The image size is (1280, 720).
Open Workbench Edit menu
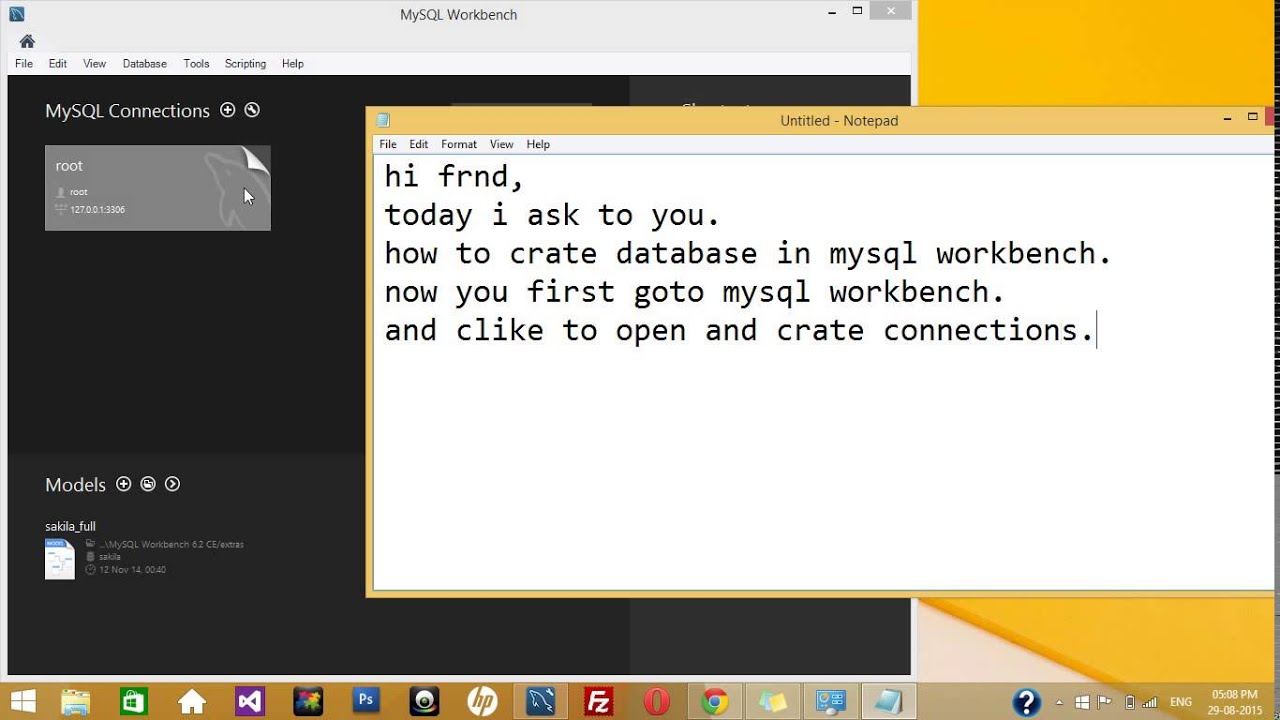[x=58, y=63]
